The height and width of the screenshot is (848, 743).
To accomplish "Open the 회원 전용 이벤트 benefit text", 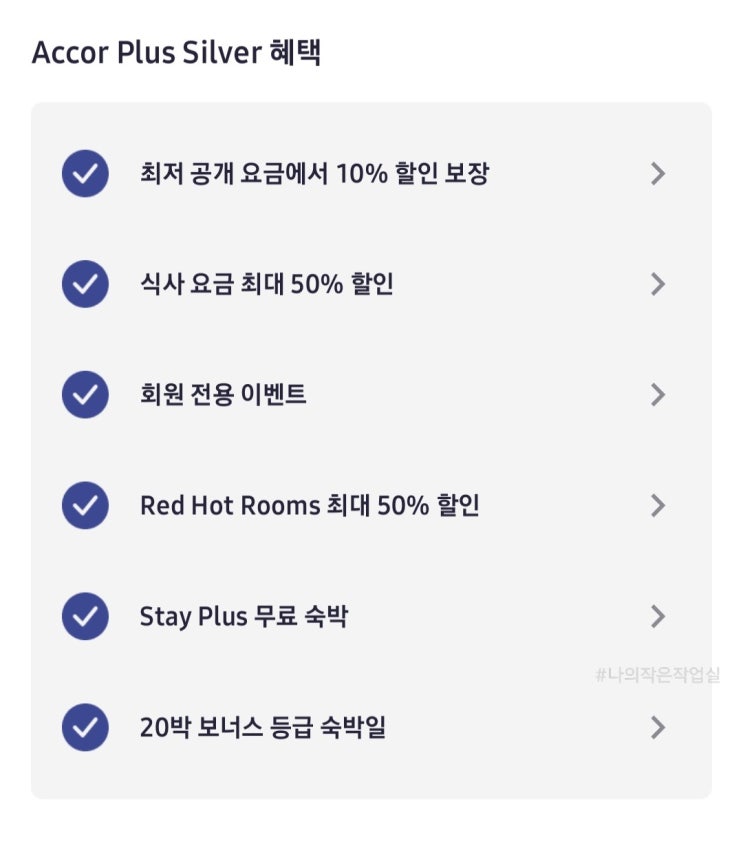I will pyautogui.click(x=223, y=395).
